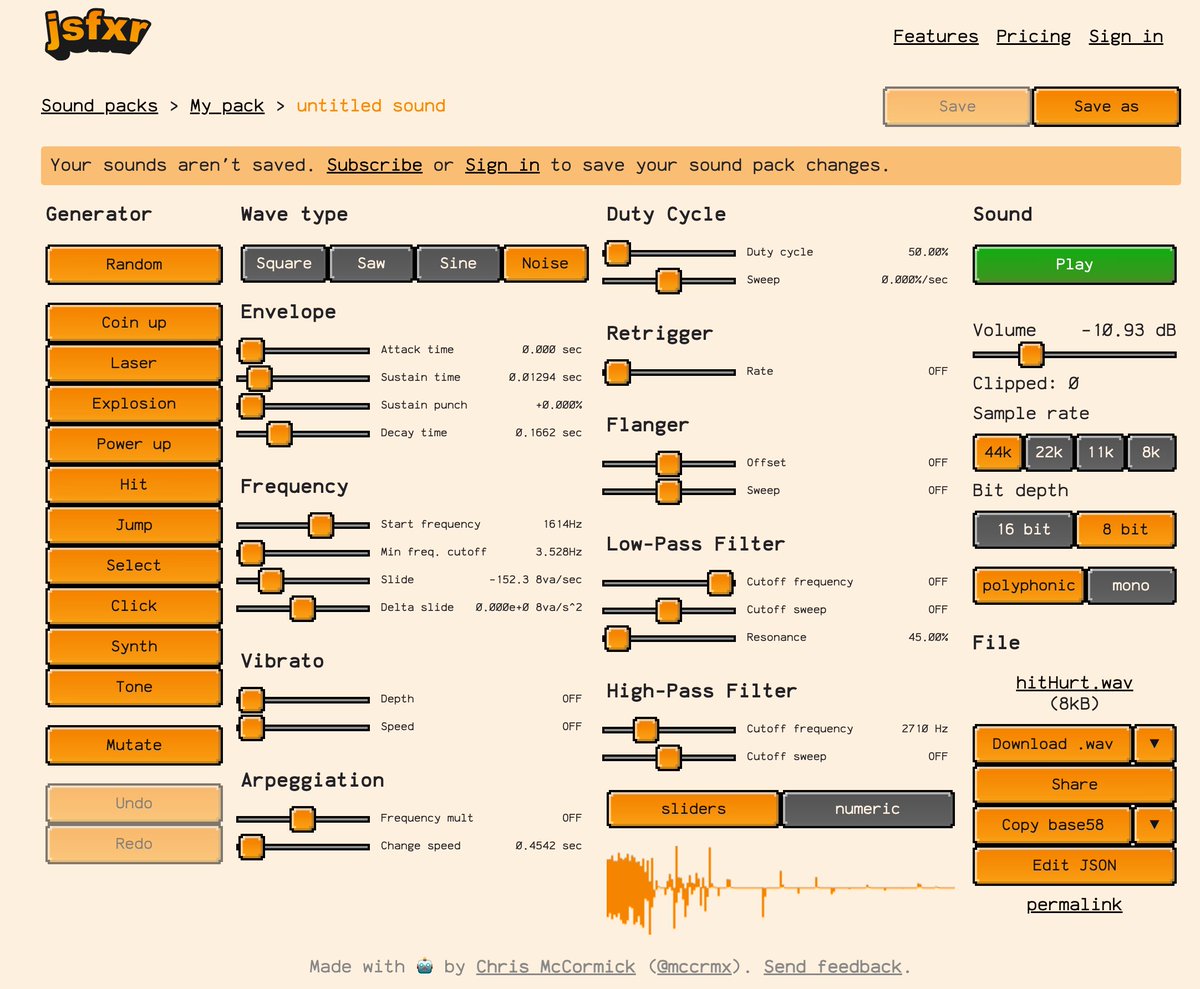Generate a Hit sound
The height and width of the screenshot is (989, 1200).
click(134, 484)
